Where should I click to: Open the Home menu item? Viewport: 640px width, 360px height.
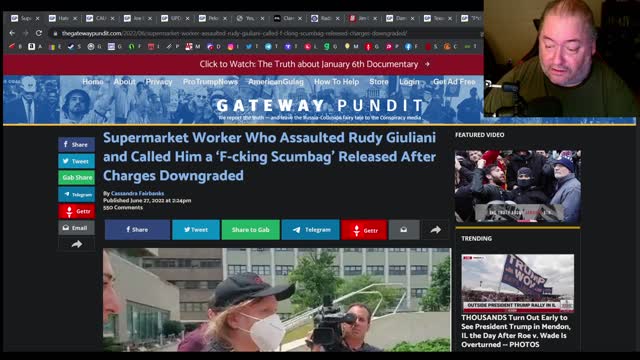(93, 82)
